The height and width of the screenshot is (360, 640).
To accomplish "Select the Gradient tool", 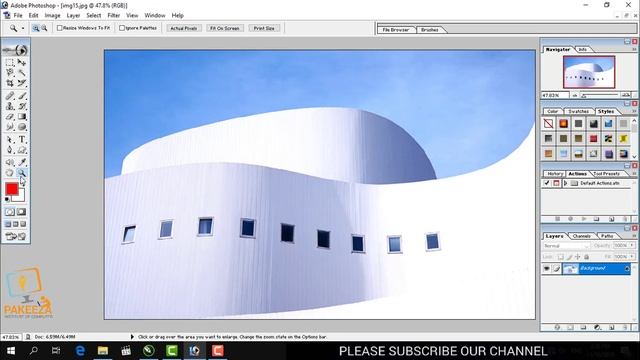I will tap(22, 117).
